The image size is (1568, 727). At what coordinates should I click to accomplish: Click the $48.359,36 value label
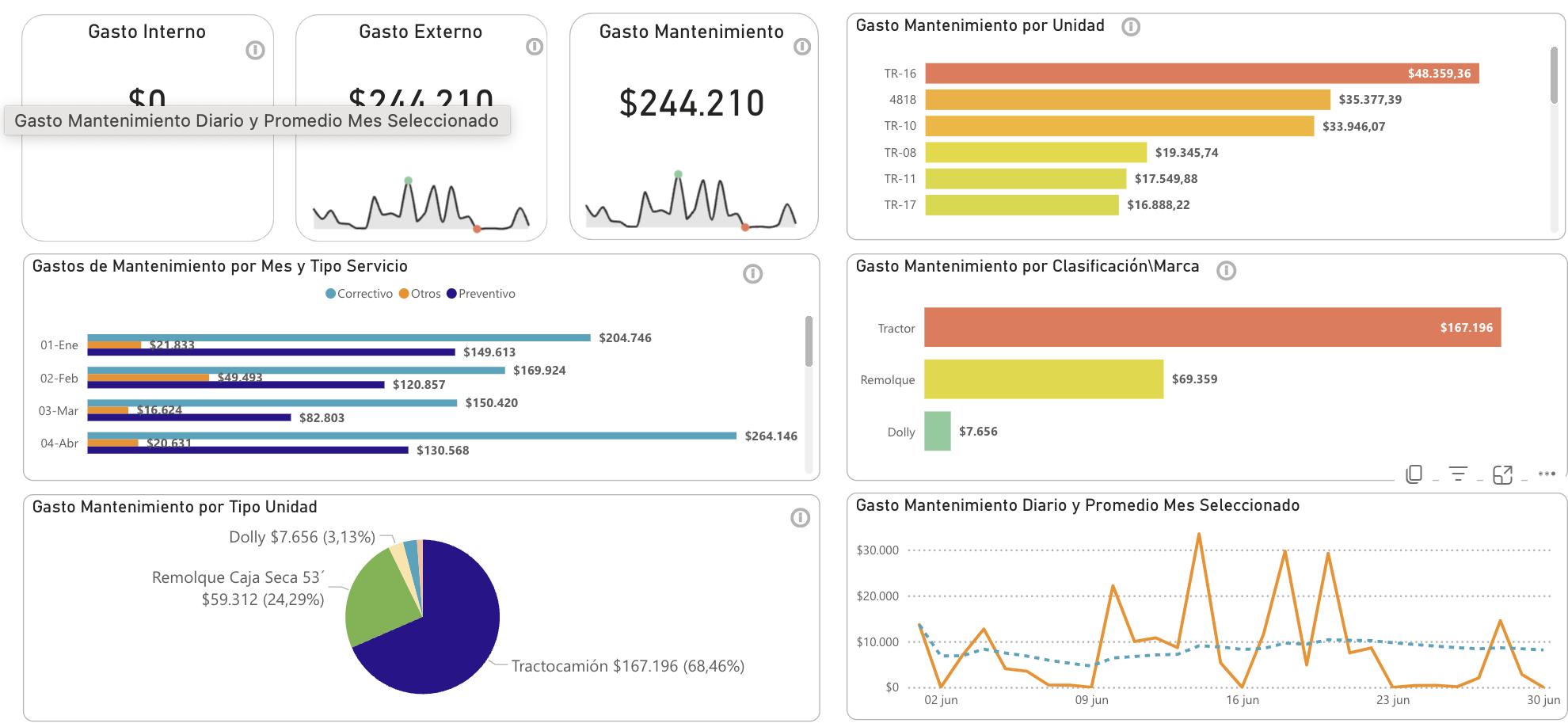pyautogui.click(x=1439, y=74)
